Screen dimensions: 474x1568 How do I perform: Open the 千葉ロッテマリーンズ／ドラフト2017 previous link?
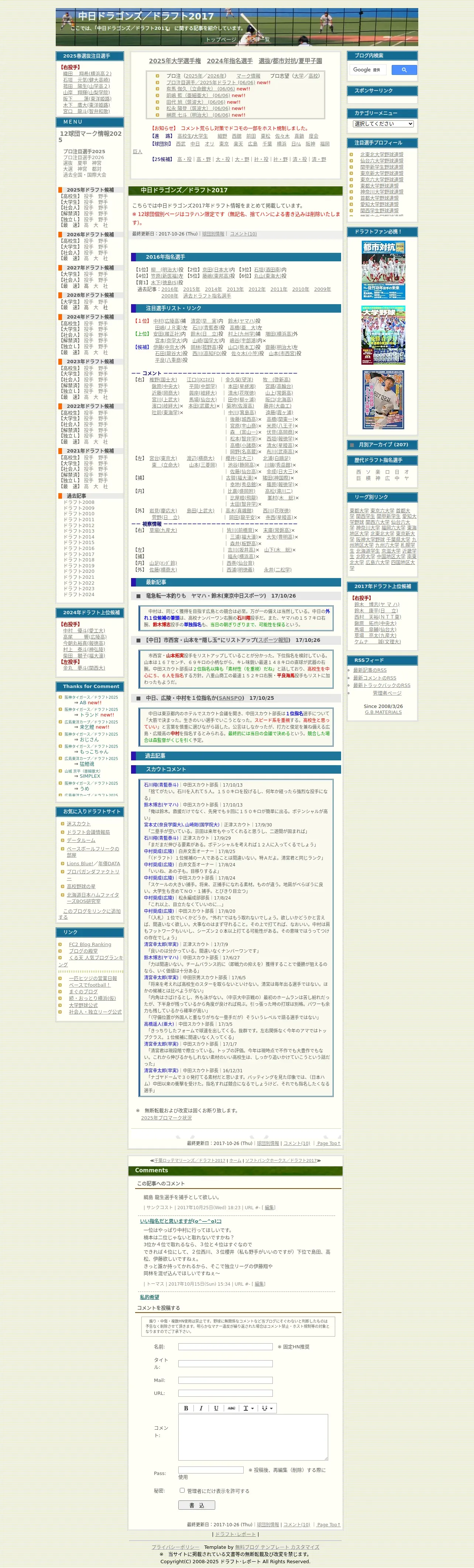pyautogui.click(x=189, y=1161)
